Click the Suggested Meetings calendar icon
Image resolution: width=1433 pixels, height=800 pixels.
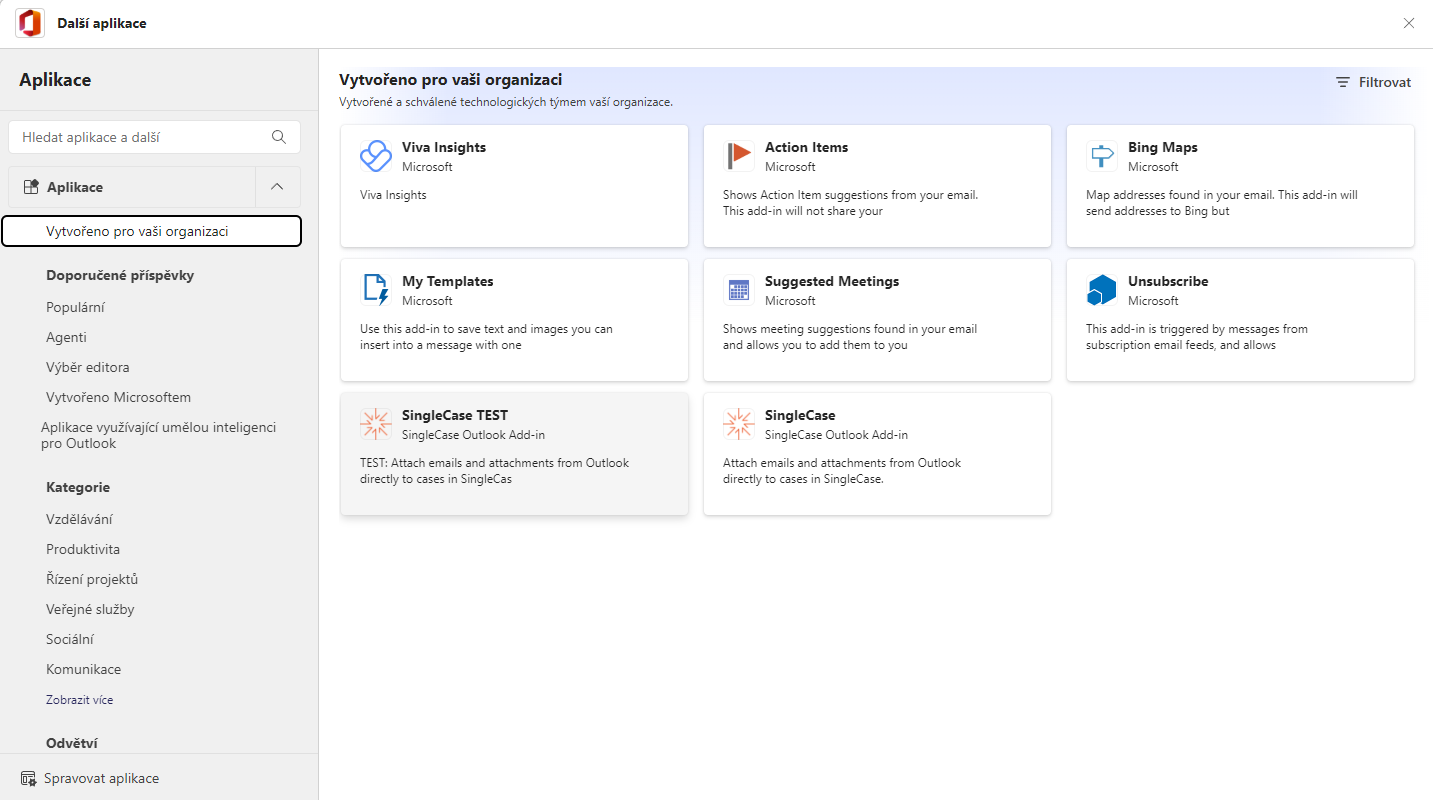pyautogui.click(x=739, y=290)
